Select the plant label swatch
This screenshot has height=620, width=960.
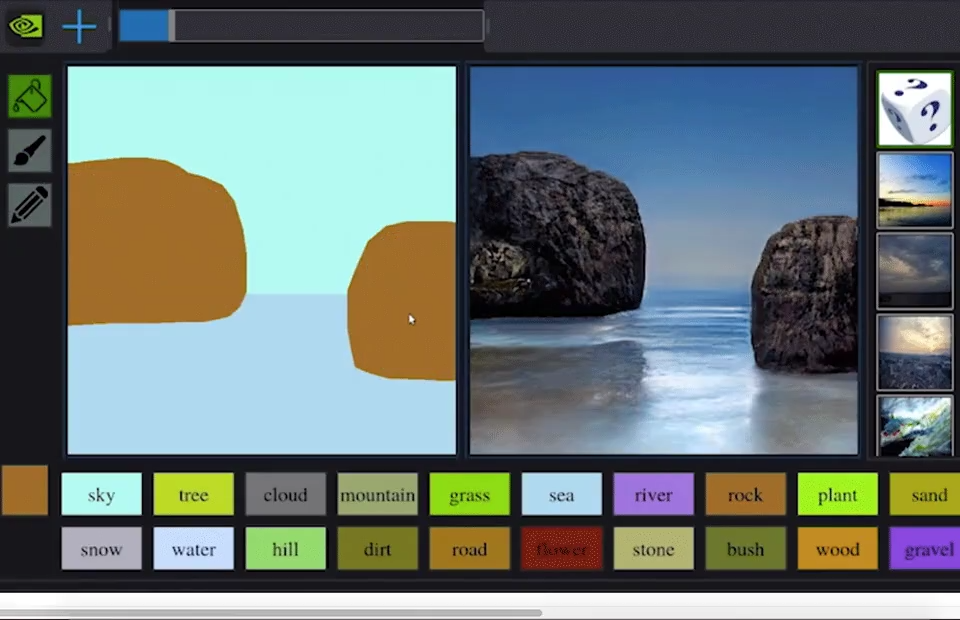pos(838,494)
